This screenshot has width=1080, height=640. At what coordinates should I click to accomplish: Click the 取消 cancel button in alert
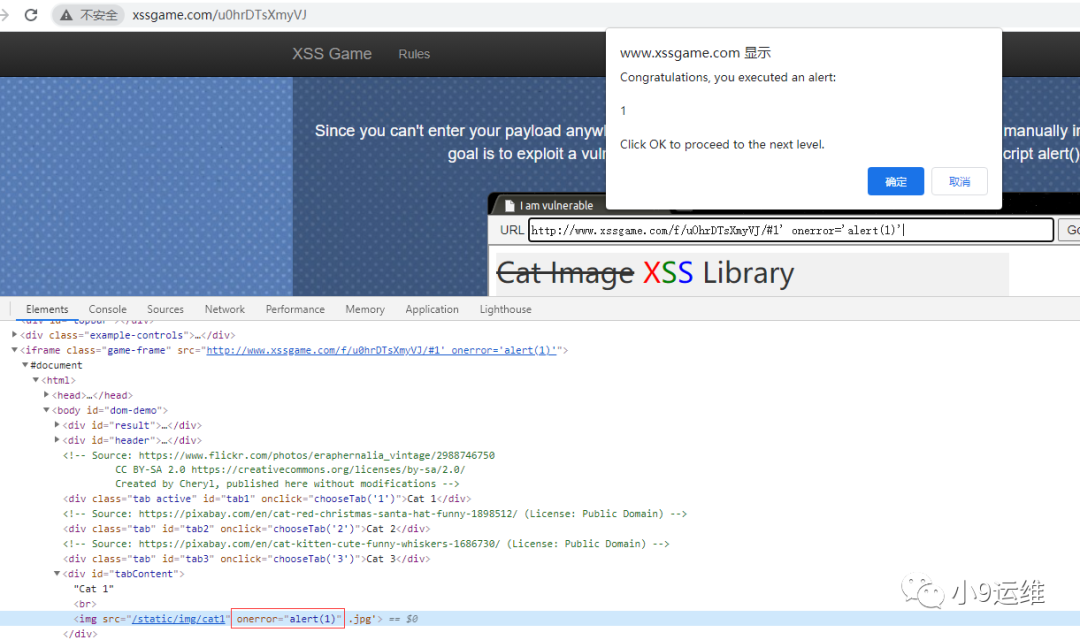959,181
